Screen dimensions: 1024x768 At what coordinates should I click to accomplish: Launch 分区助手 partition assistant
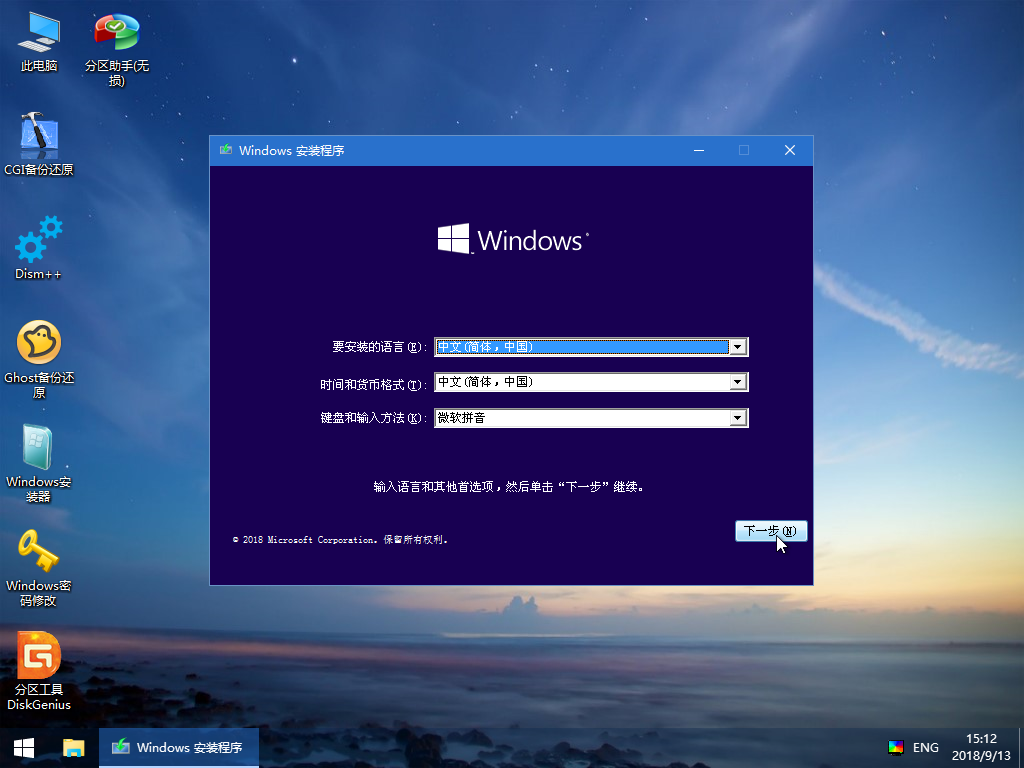(x=115, y=40)
